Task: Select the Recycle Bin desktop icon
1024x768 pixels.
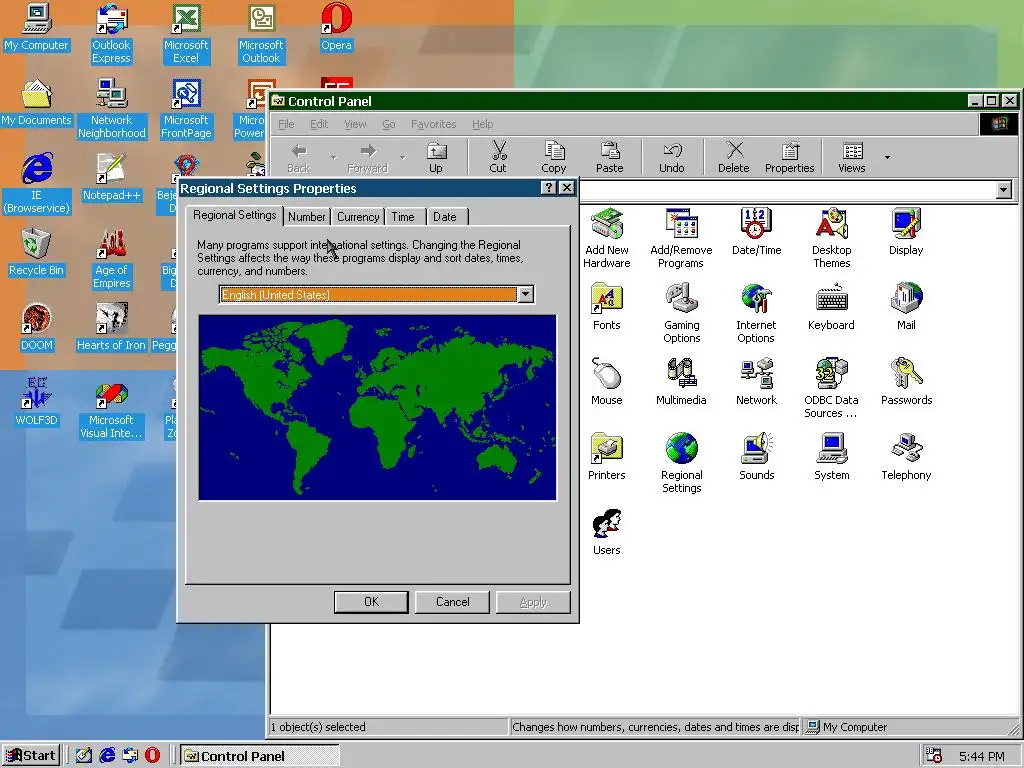Action: point(36,252)
